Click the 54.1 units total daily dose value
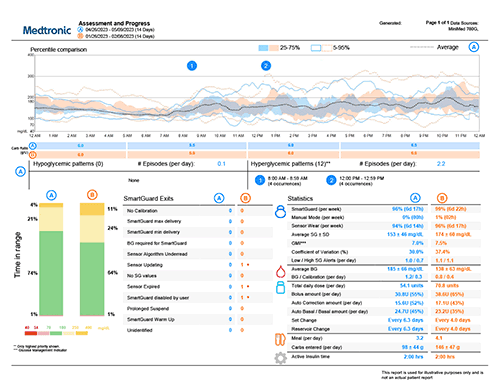 point(412,286)
